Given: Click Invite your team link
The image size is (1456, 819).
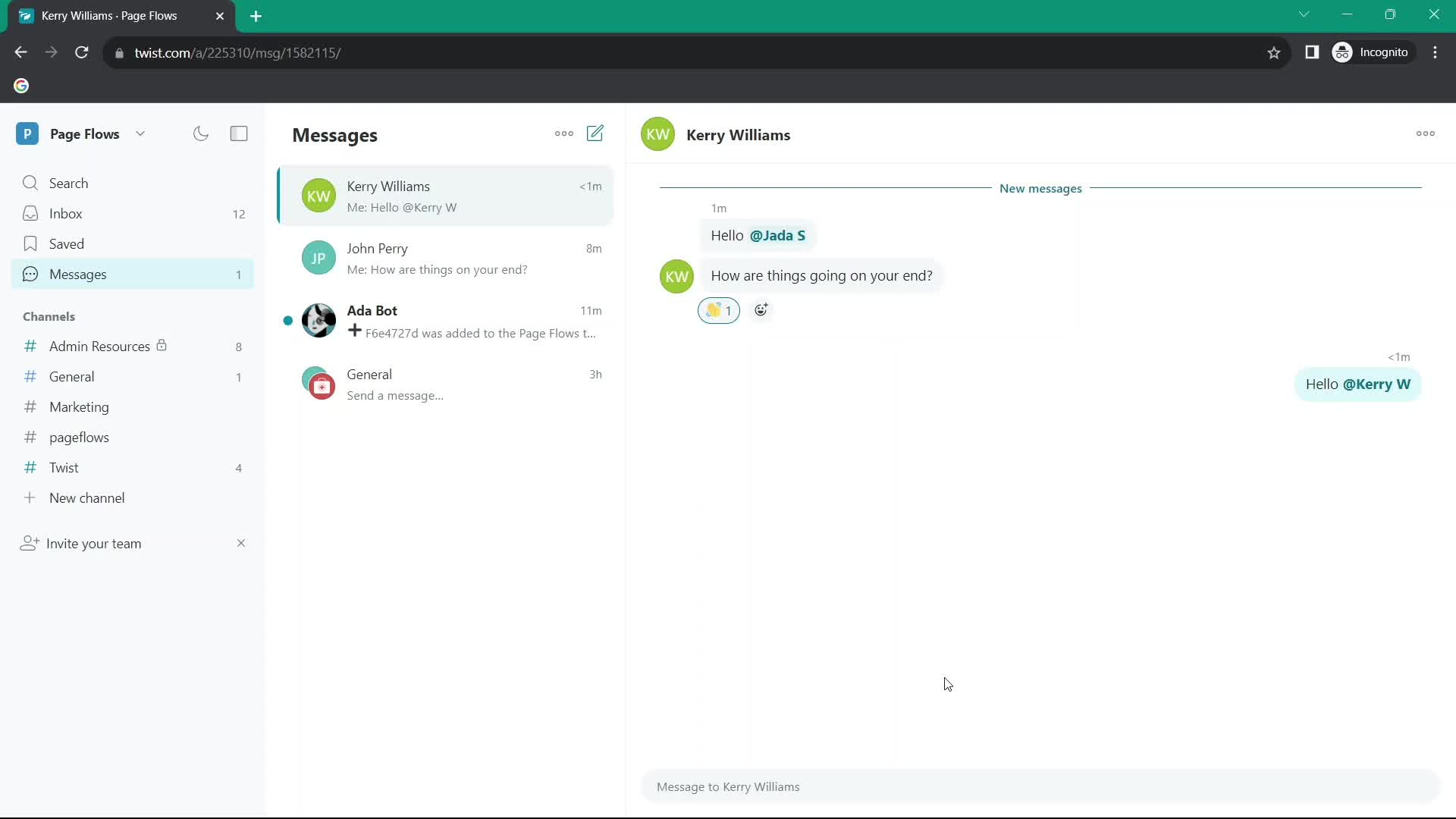Looking at the screenshot, I should coord(94,543).
